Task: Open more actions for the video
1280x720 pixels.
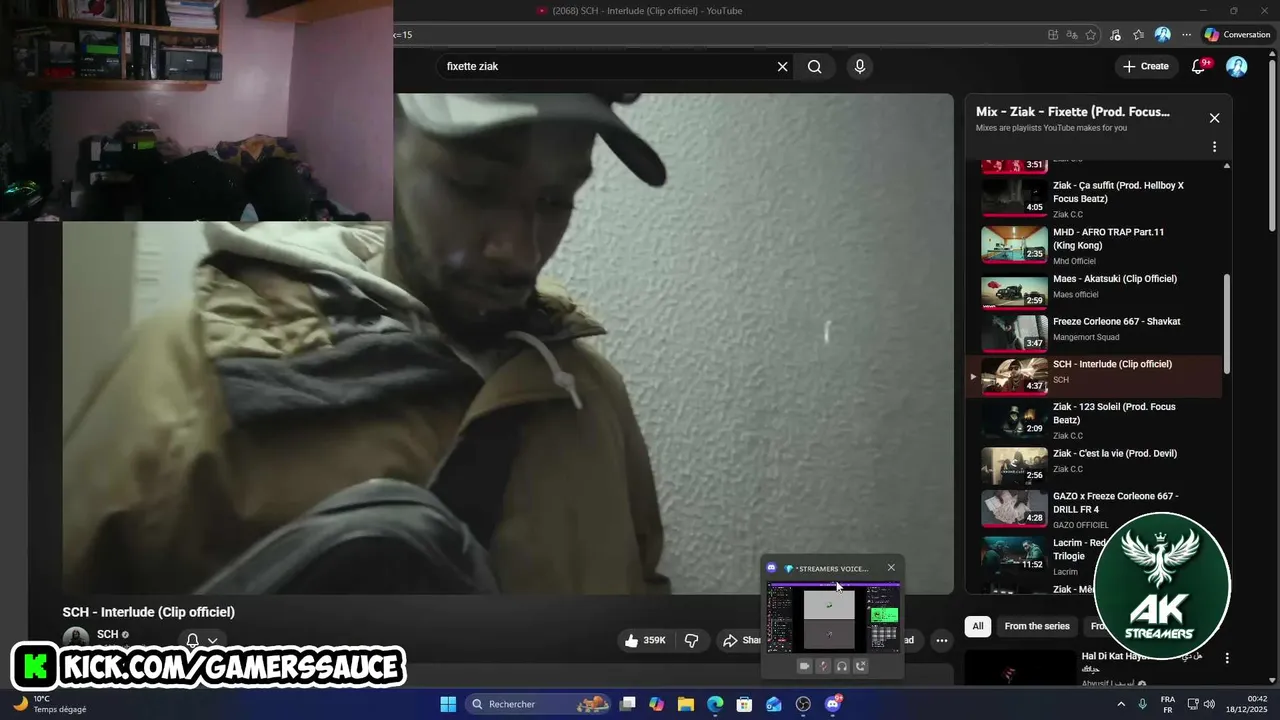Action: [x=941, y=640]
